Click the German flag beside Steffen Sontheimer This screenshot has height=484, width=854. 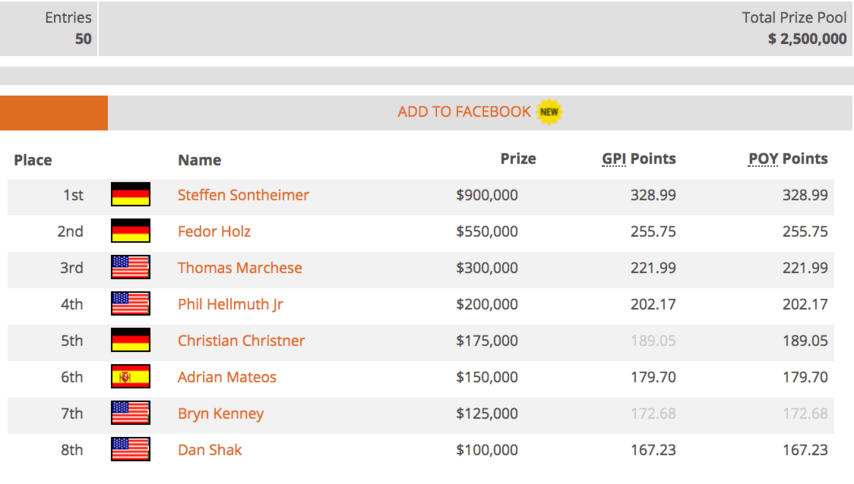[x=130, y=194]
